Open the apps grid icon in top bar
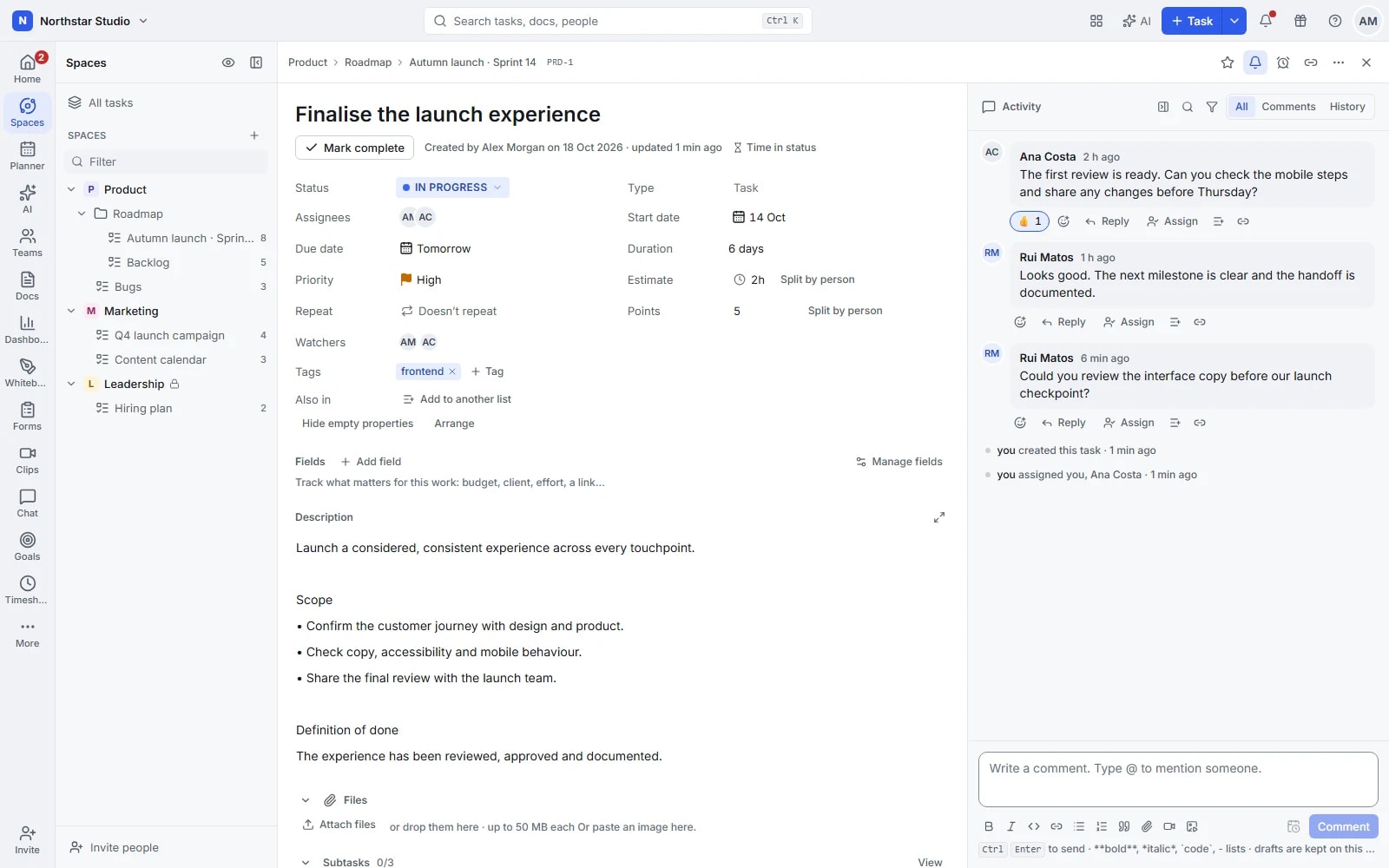Screen dimensions: 1389x868 point(1096,21)
